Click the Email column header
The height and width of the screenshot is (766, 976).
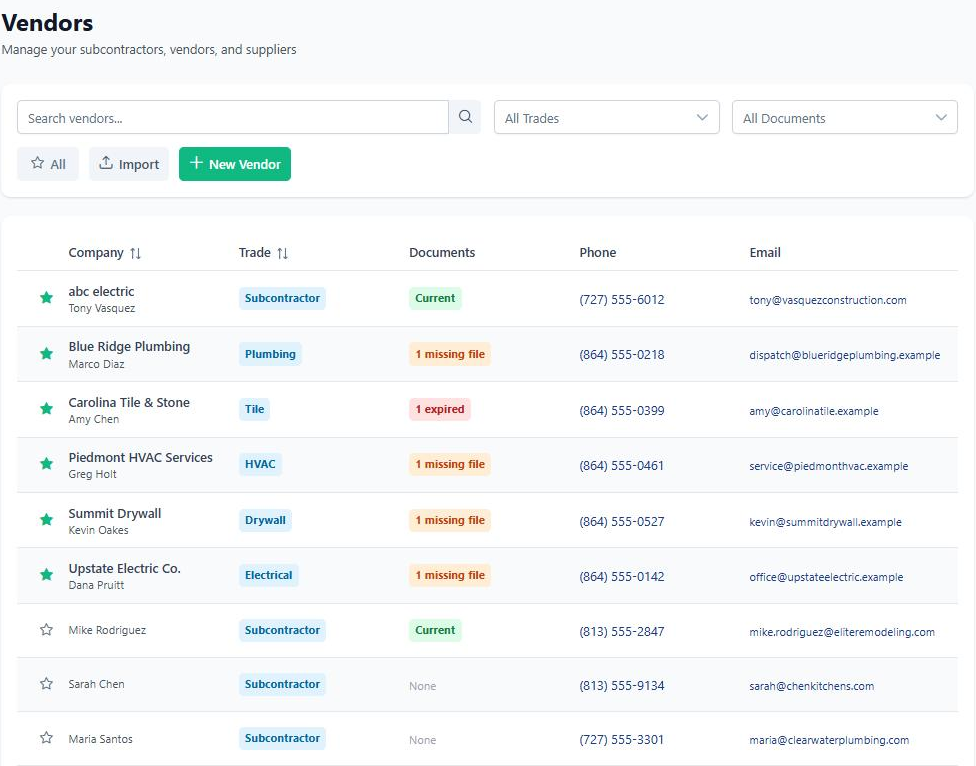coord(765,253)
